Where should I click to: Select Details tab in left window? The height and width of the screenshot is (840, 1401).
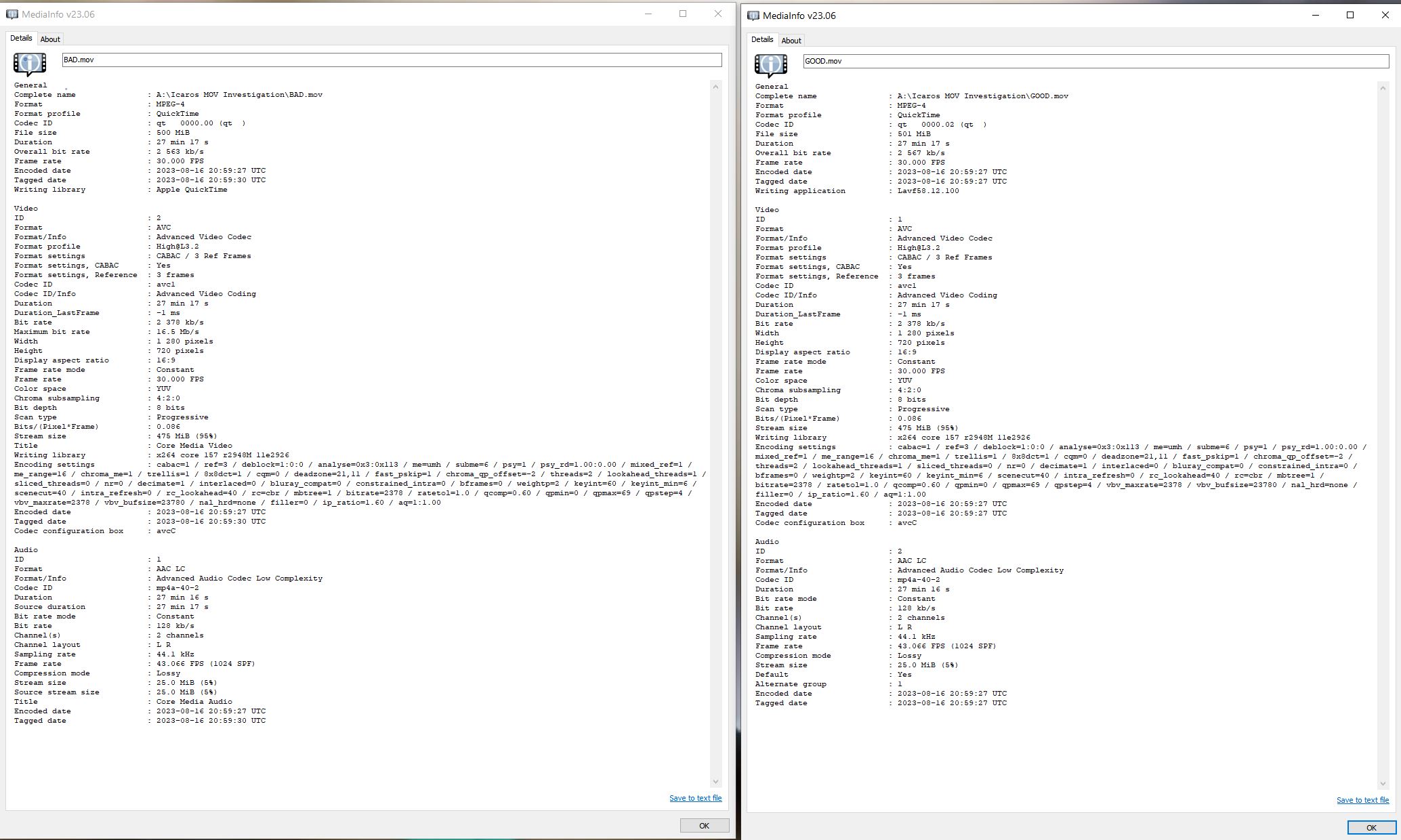(x=21, y=39)
